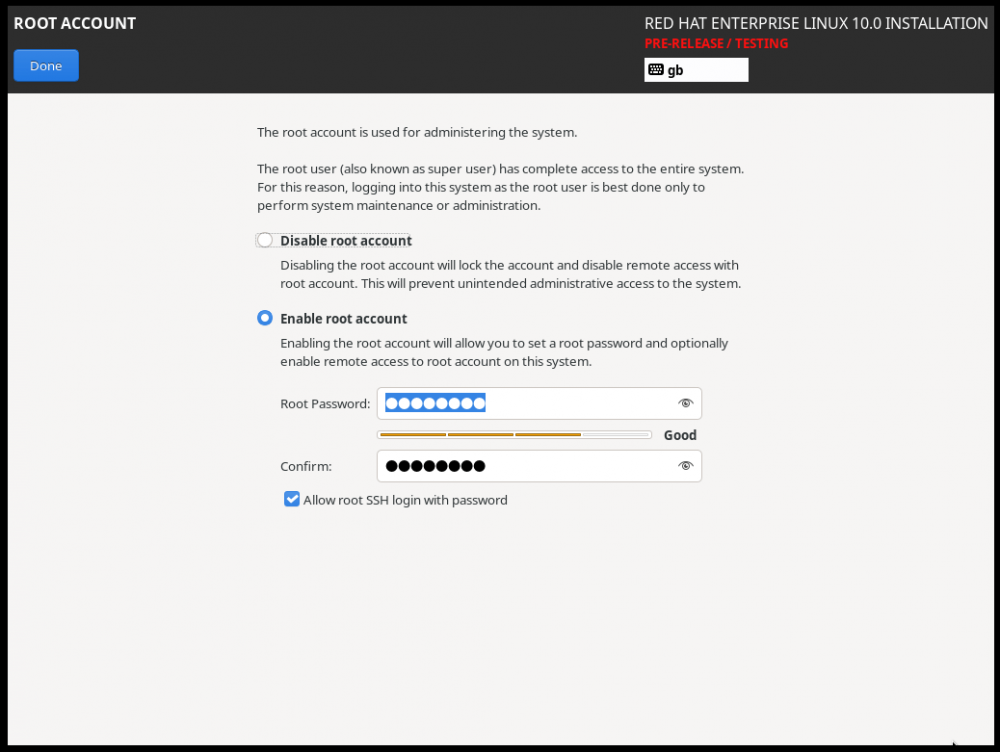Click the Allow root SSH login label
1000x752 pixels.
(x=405, y=499)
